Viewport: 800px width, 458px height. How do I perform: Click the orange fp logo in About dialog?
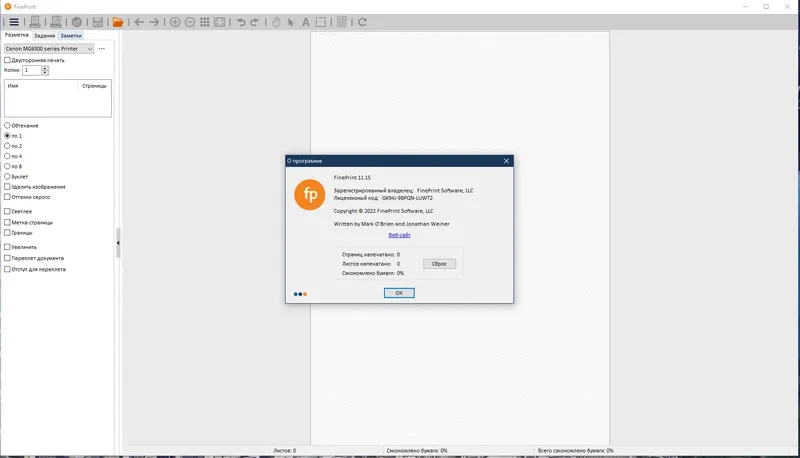[x=310, y=194]
